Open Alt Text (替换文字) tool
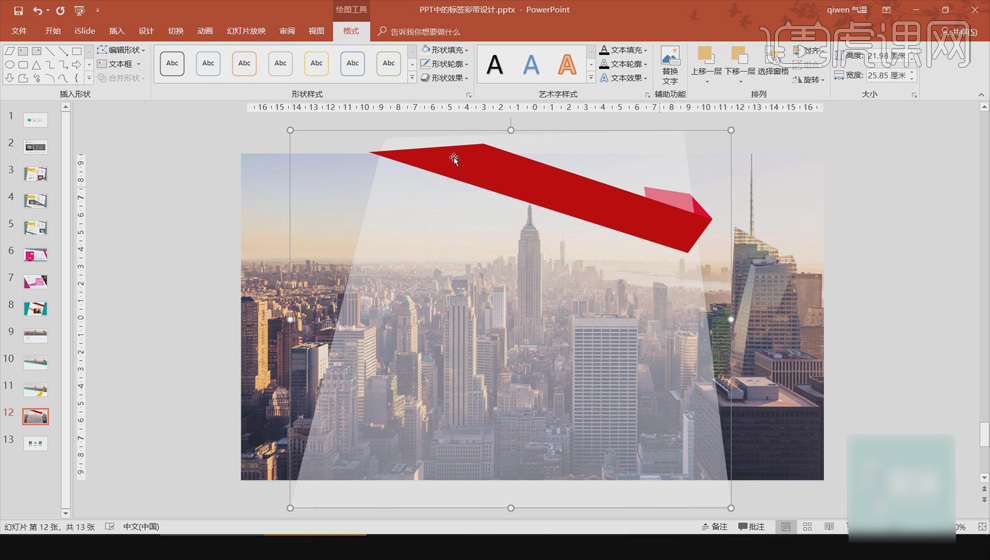Viewport: 990px width, 560px height. pyautogui.click(x=670, y=64)
